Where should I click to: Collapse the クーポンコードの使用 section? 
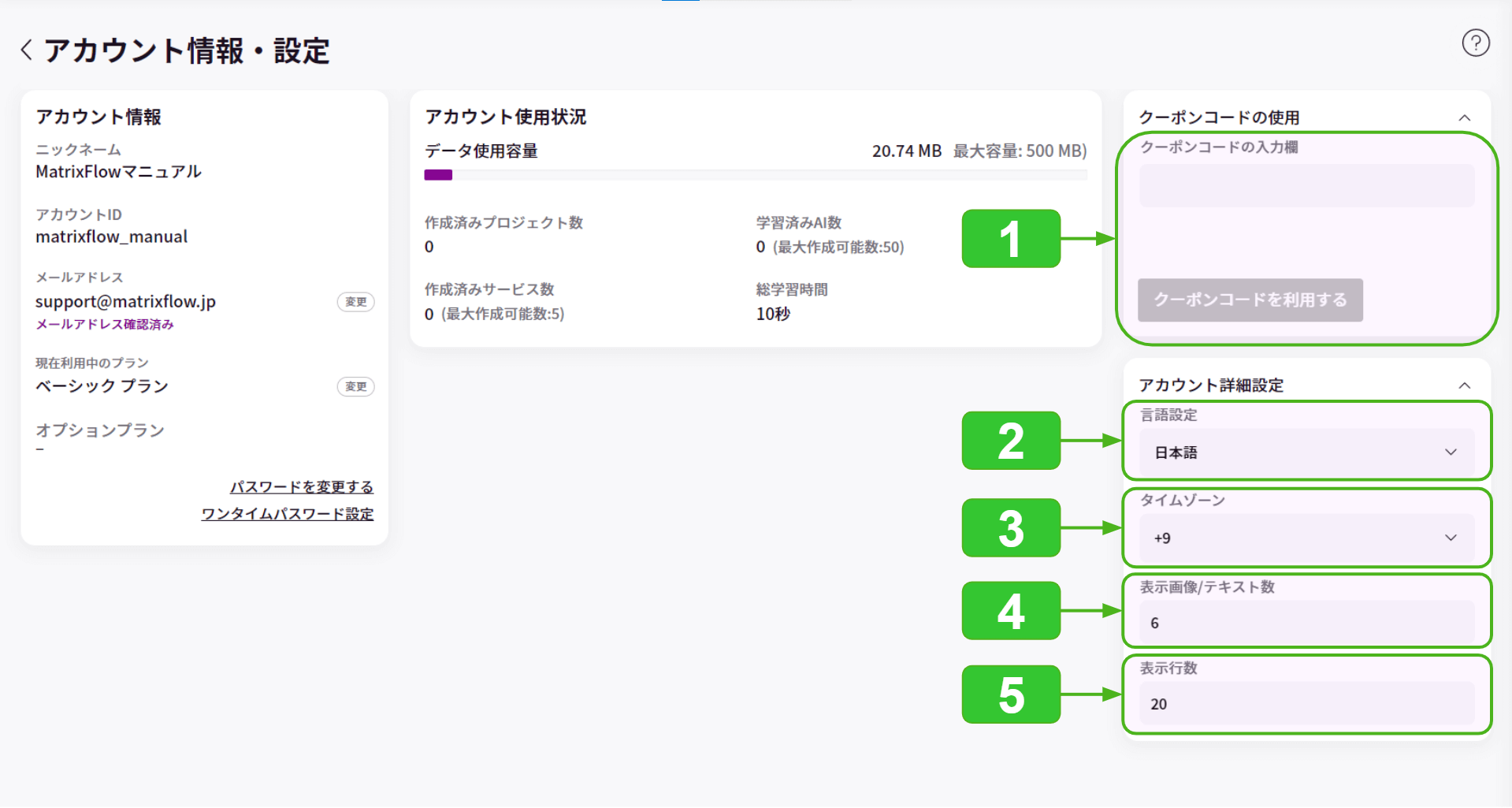point(1465,117)
